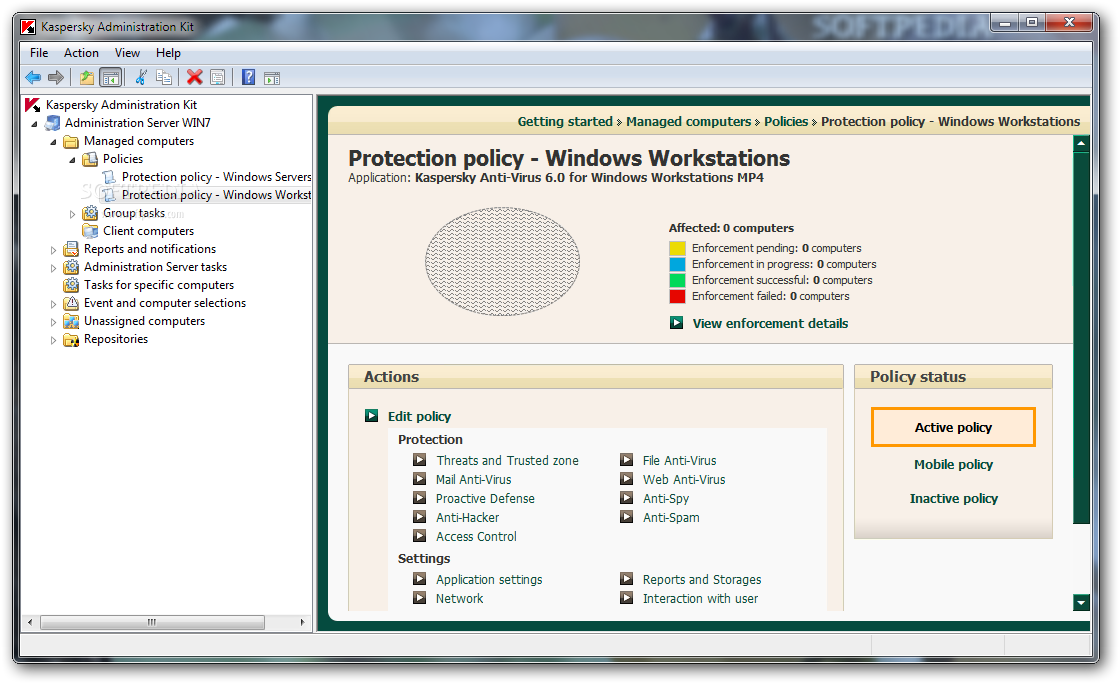Select the Kaspersky Administration Kit root node
Image resolution: width=1120 pixels, height=684 pixels.
[121, 105]
